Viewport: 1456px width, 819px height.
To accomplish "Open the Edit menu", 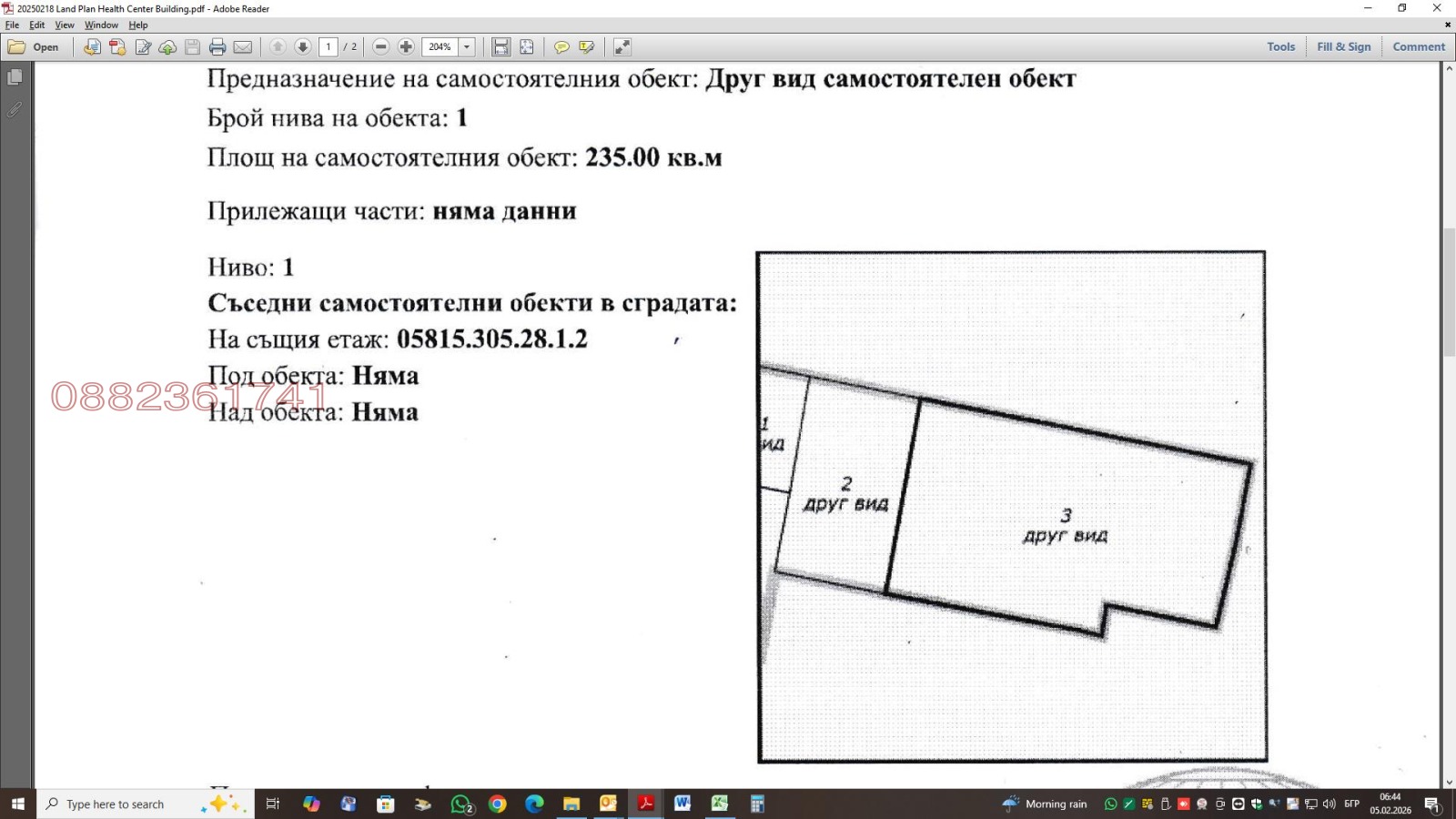I will [36, 25].
